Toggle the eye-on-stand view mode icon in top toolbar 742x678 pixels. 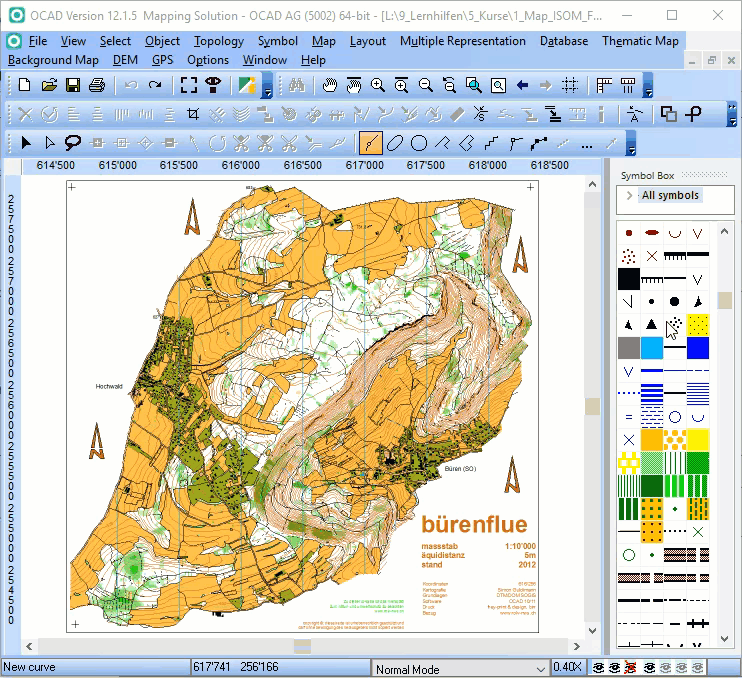[x=213, y=85]
